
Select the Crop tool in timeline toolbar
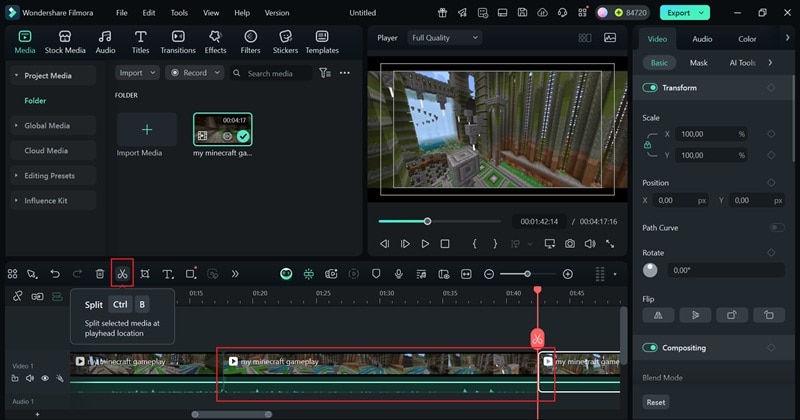pyautogui.click(x=145, y=274)
